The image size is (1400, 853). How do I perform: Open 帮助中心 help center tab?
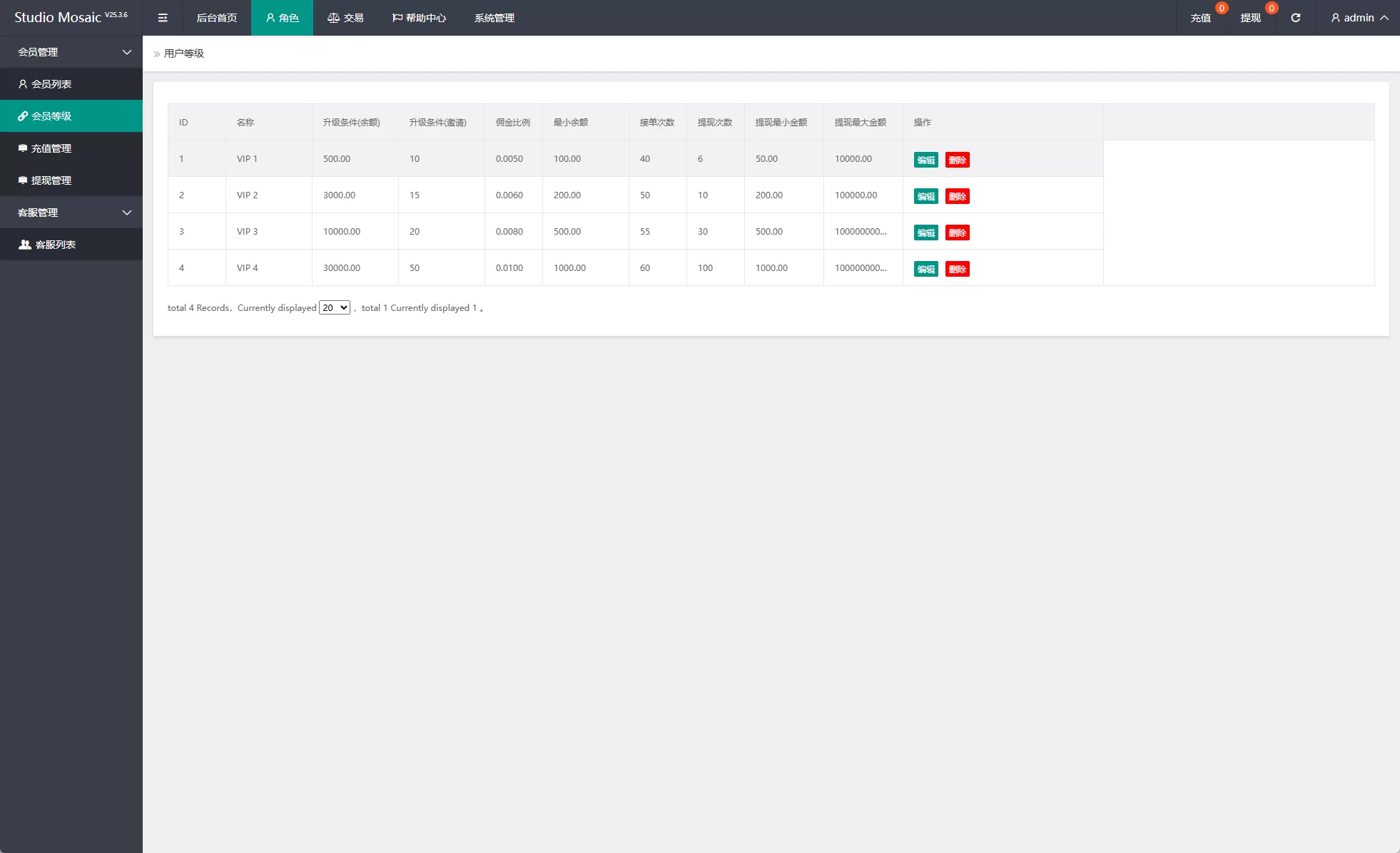click(419, 18)
